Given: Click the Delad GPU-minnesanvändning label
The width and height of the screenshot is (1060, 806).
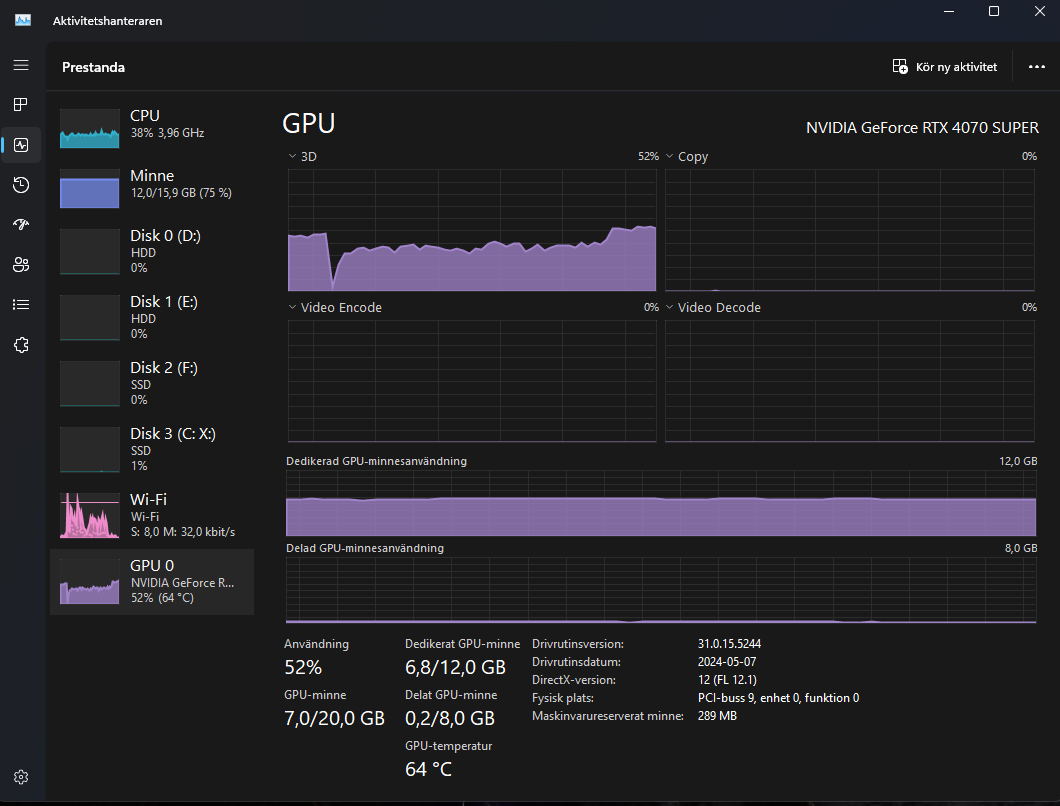Looking at the screenshot, I should [364, 548].
